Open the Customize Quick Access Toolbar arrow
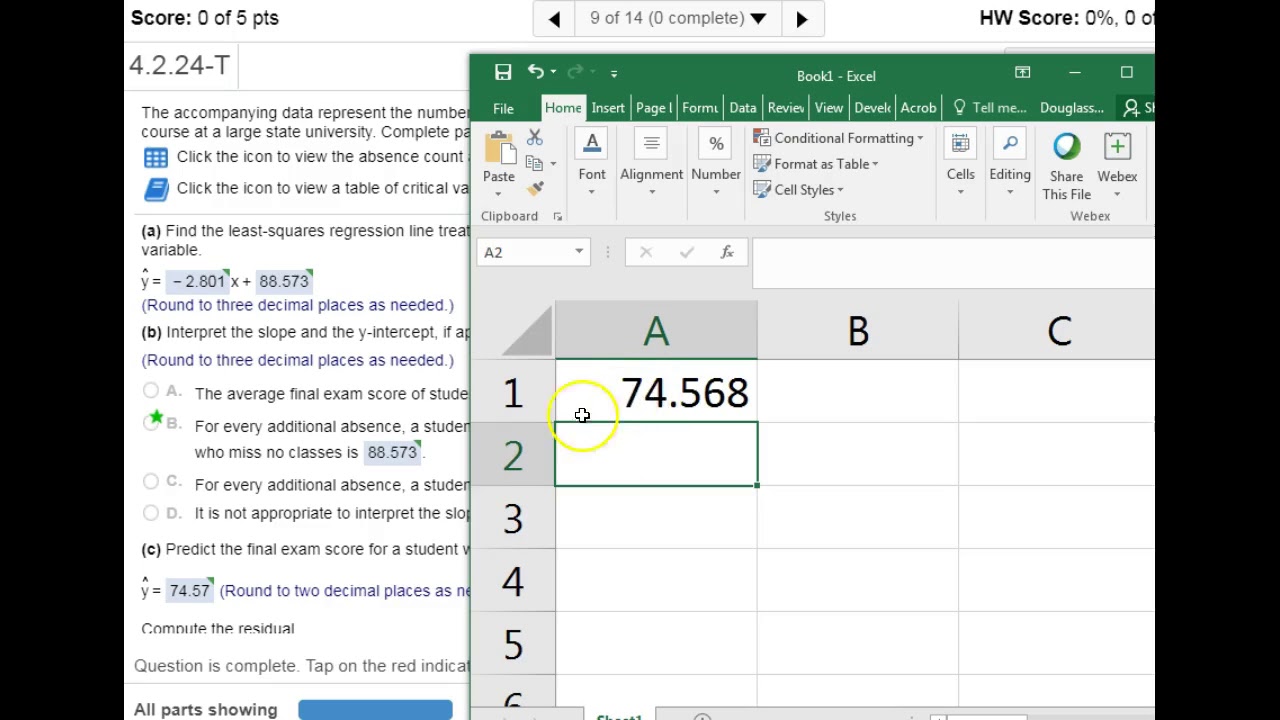The height and width of the screenshot is (720, 1280). pos(614,73)
